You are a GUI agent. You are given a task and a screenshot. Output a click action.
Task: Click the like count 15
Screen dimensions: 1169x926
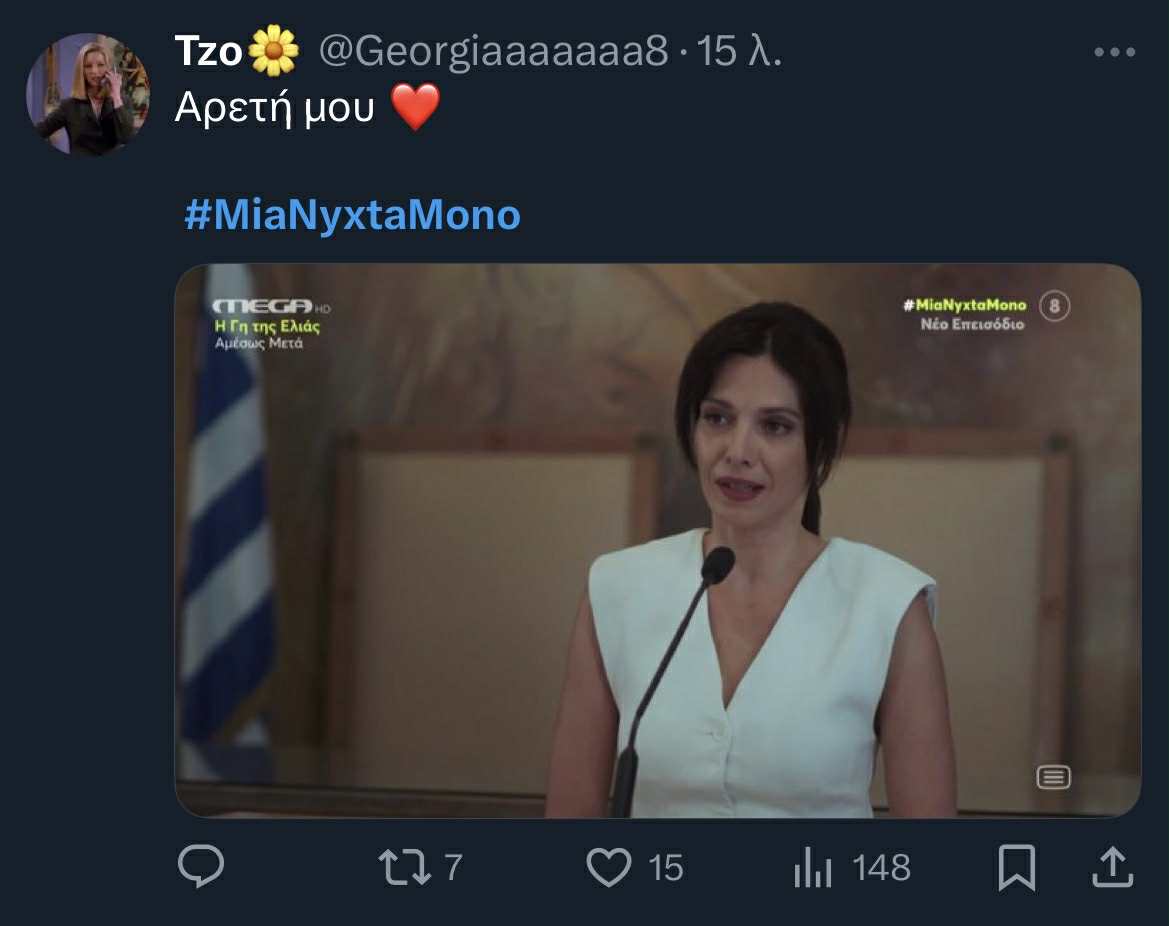[665, 867]
